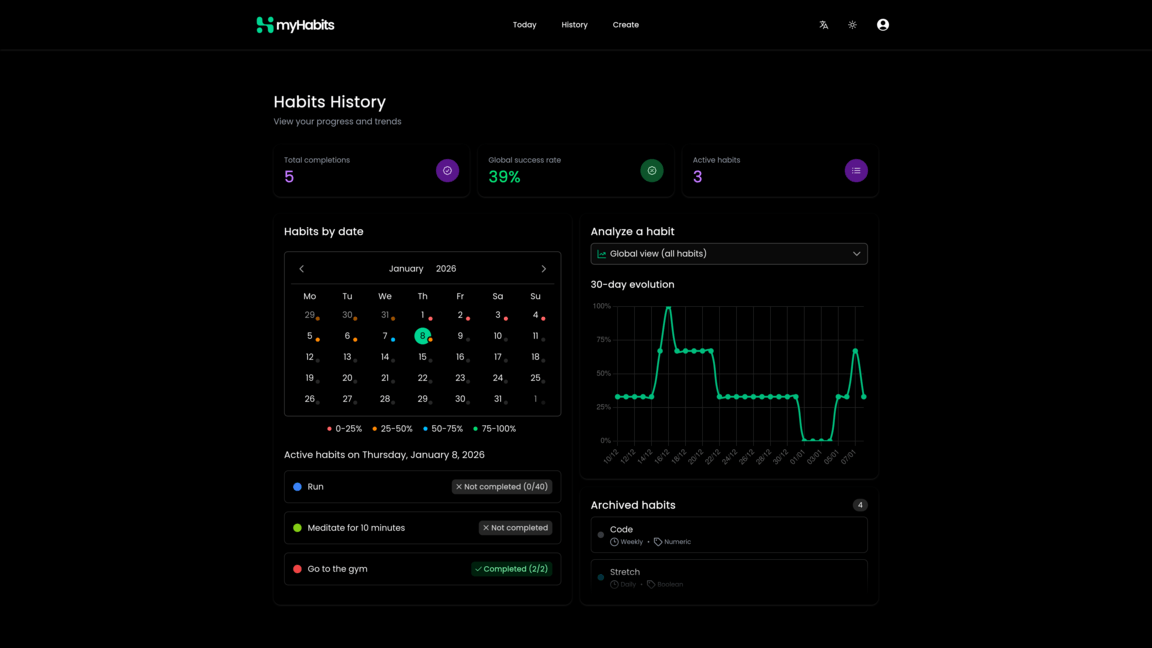Toggle Run habit Not completed status
1152x648 pixels.
click(502, 487)
